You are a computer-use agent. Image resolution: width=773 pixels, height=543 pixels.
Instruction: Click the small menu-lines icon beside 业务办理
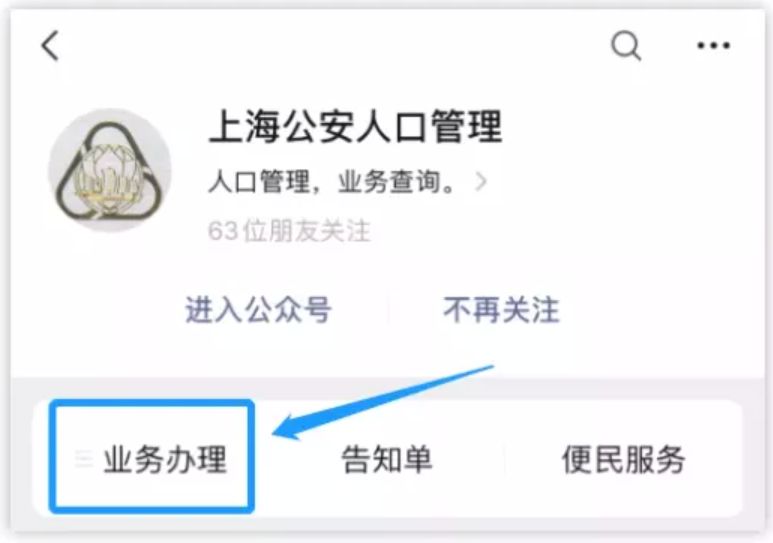click(x=83, y=459)
